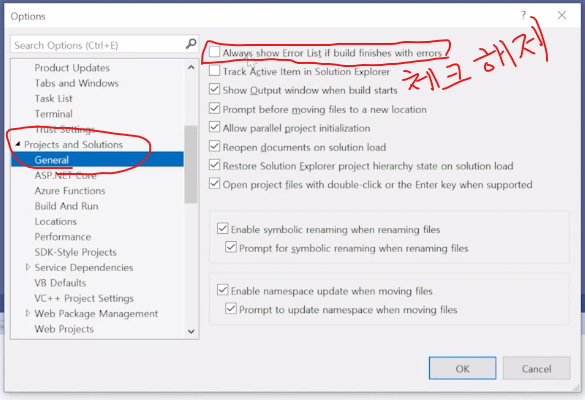Toggle Prompt before moving files checkbox
This screenshot has width=585, height=400.
pos(214,108)
